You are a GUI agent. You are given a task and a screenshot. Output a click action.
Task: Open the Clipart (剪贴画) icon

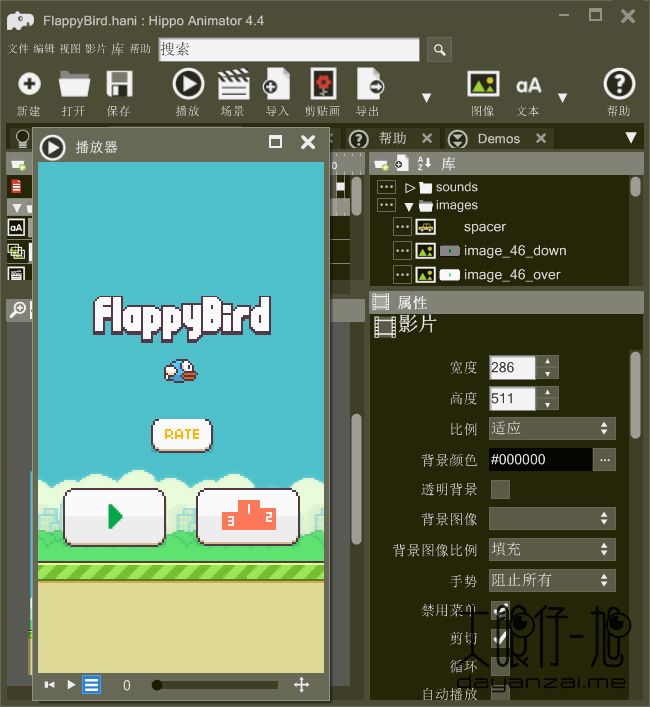pyautogui.click(x=322, y=86)
